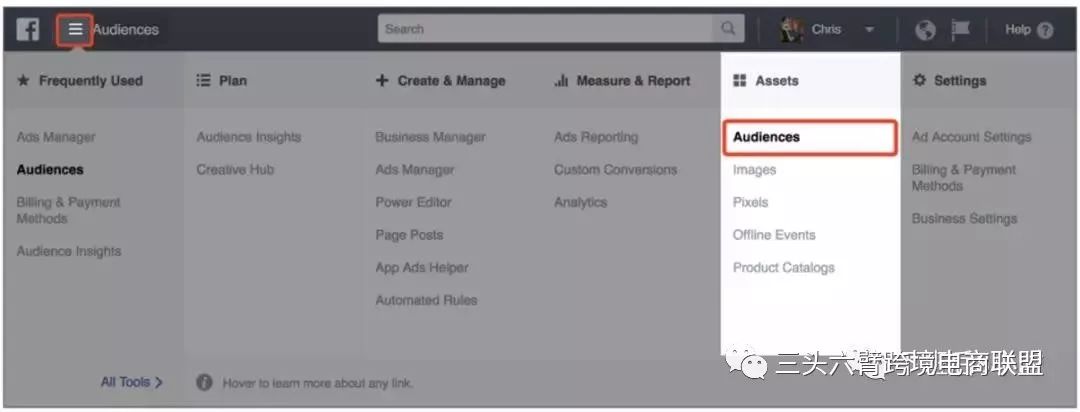
Task: Click the search magnifier icon
Action: click(x=727, y=29)
